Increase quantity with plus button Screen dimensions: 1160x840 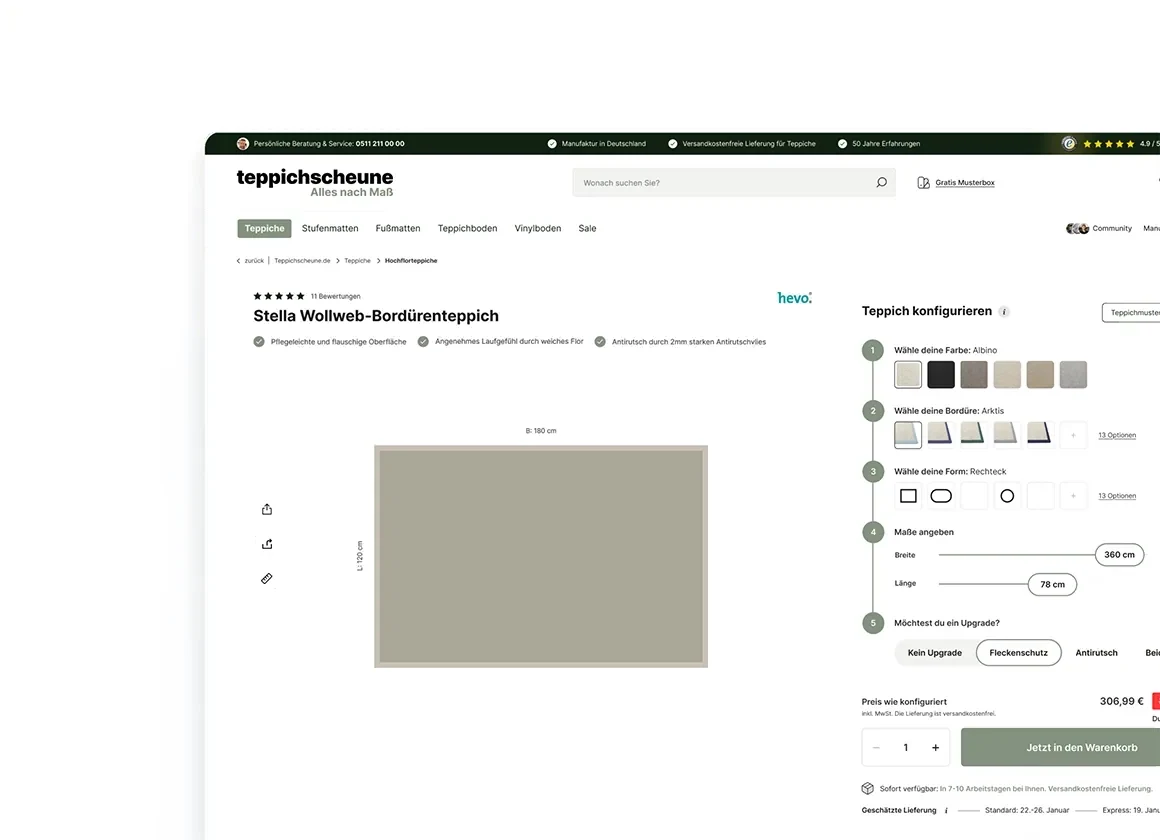point(935,747)
